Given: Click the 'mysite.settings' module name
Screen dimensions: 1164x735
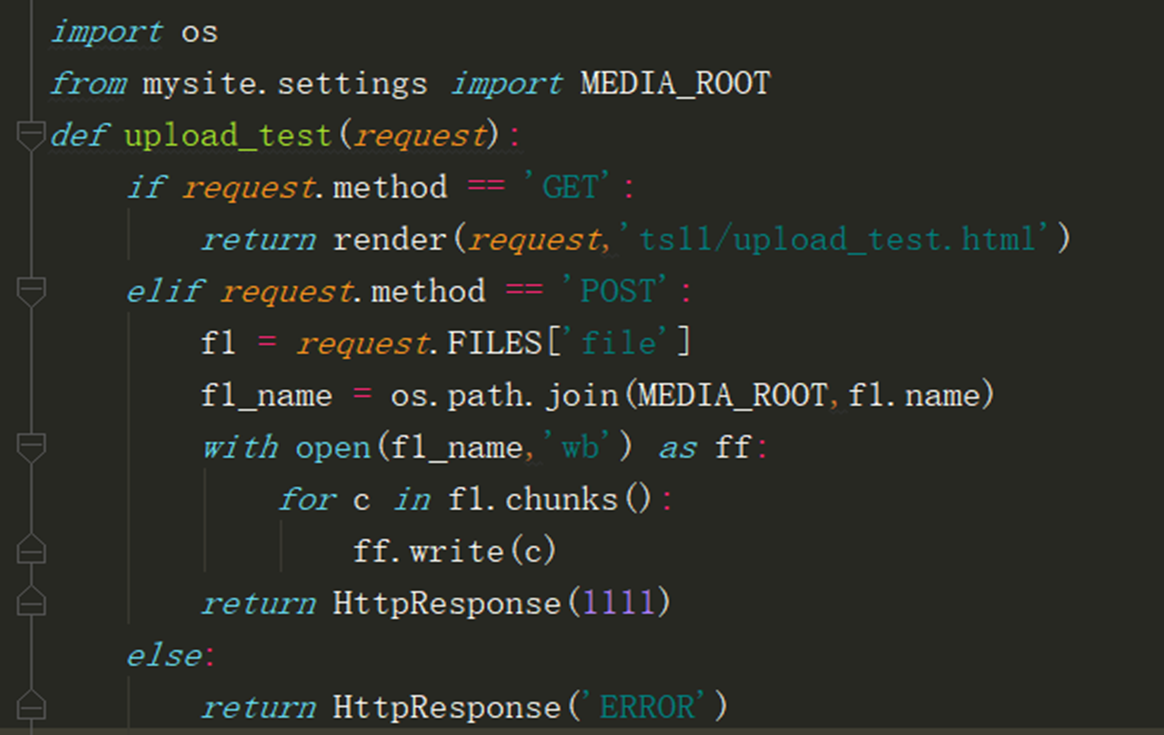Looking at the screenshot, I should [285, 84].
